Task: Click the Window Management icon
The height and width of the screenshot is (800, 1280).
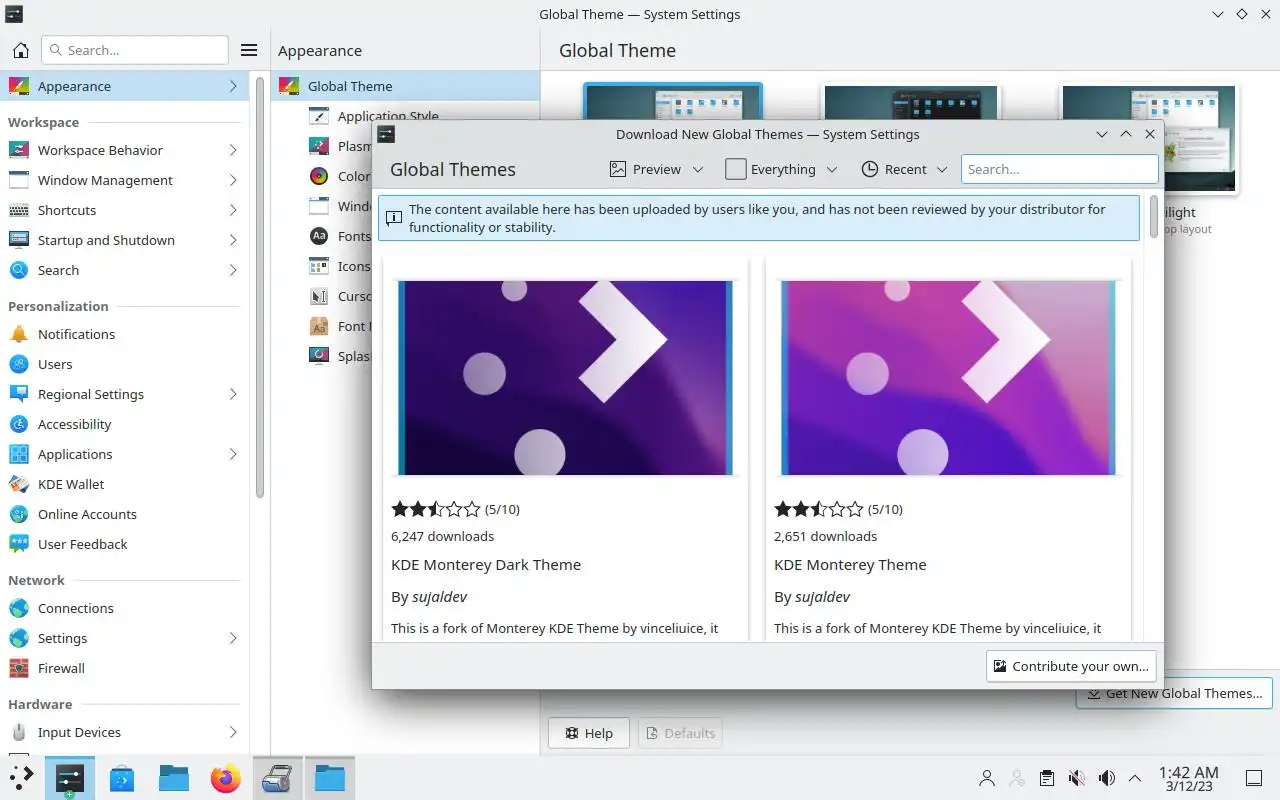Action: 19,180
